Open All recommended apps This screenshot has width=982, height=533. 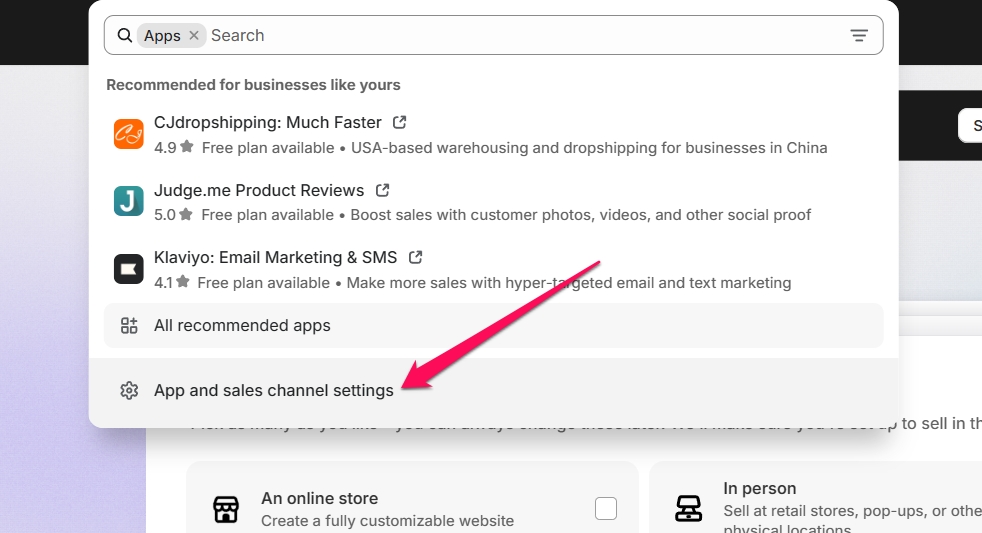[x=494, y=325]
